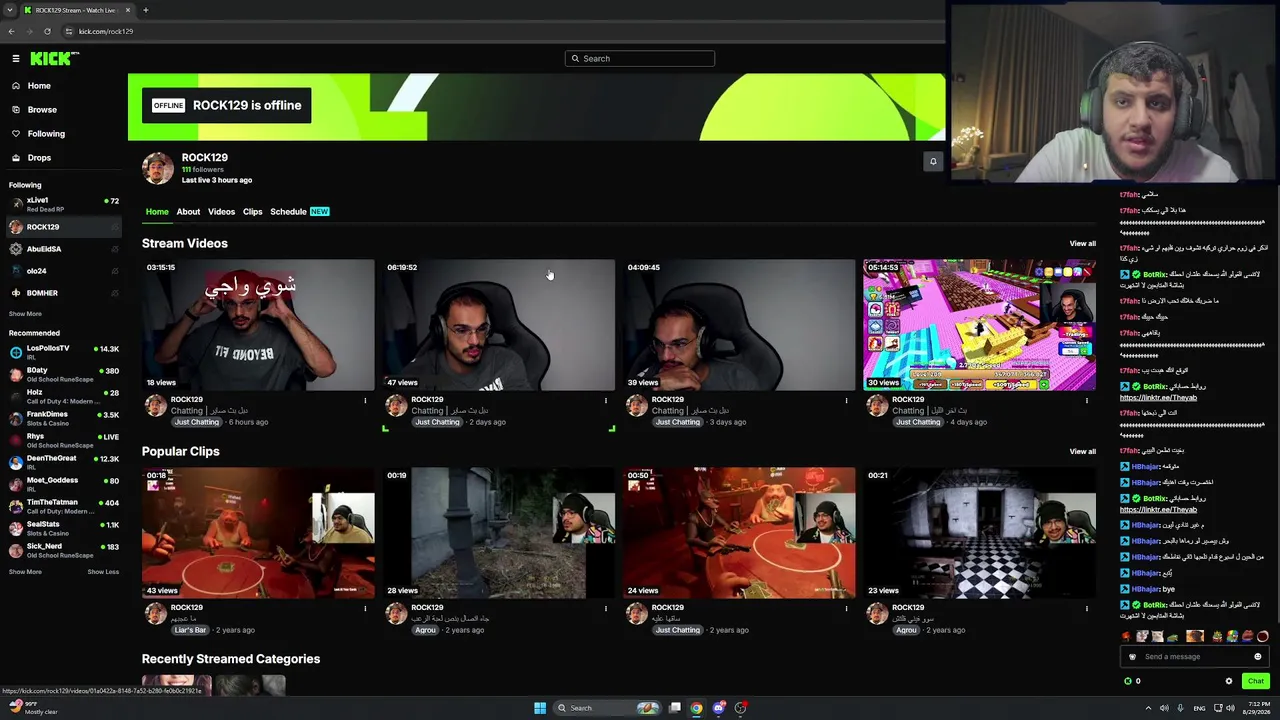
Task: Click the Kick search box
Action: [640, 59]
